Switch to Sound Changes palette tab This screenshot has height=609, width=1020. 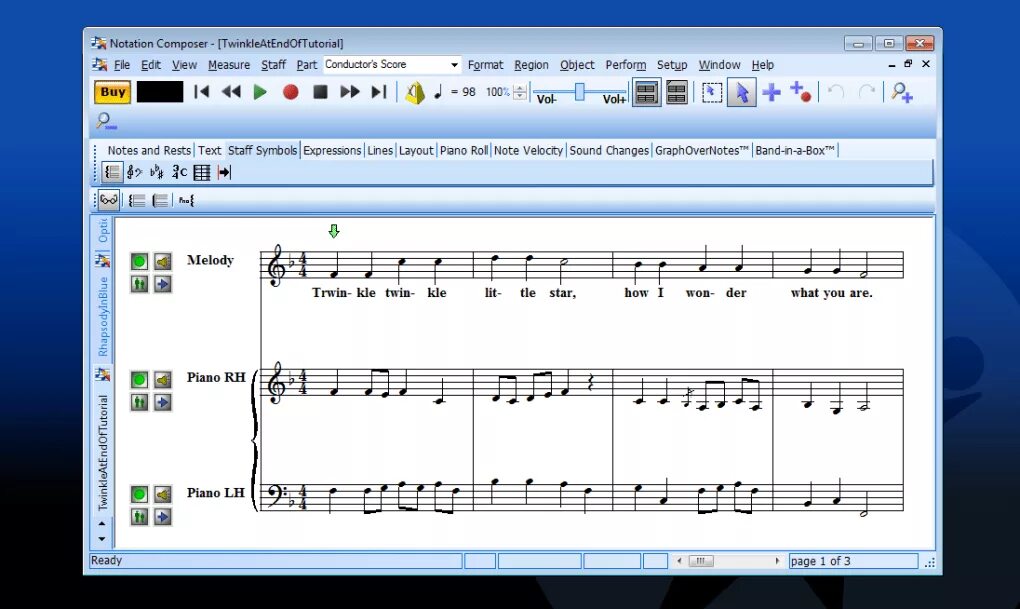(x=609, y=150)
